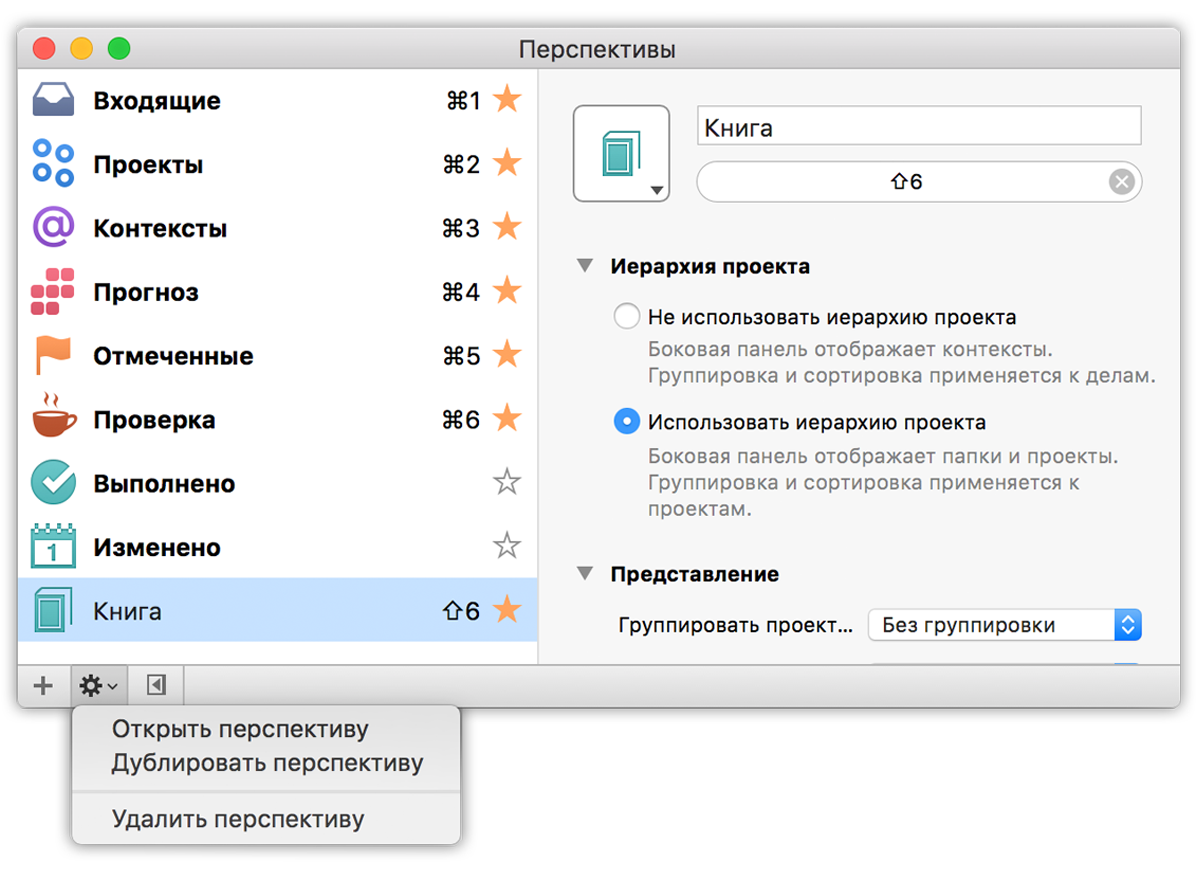Screen dimensions: 1198x890
Task: Select the Входящие perspective row
Action: pos(278,100)
